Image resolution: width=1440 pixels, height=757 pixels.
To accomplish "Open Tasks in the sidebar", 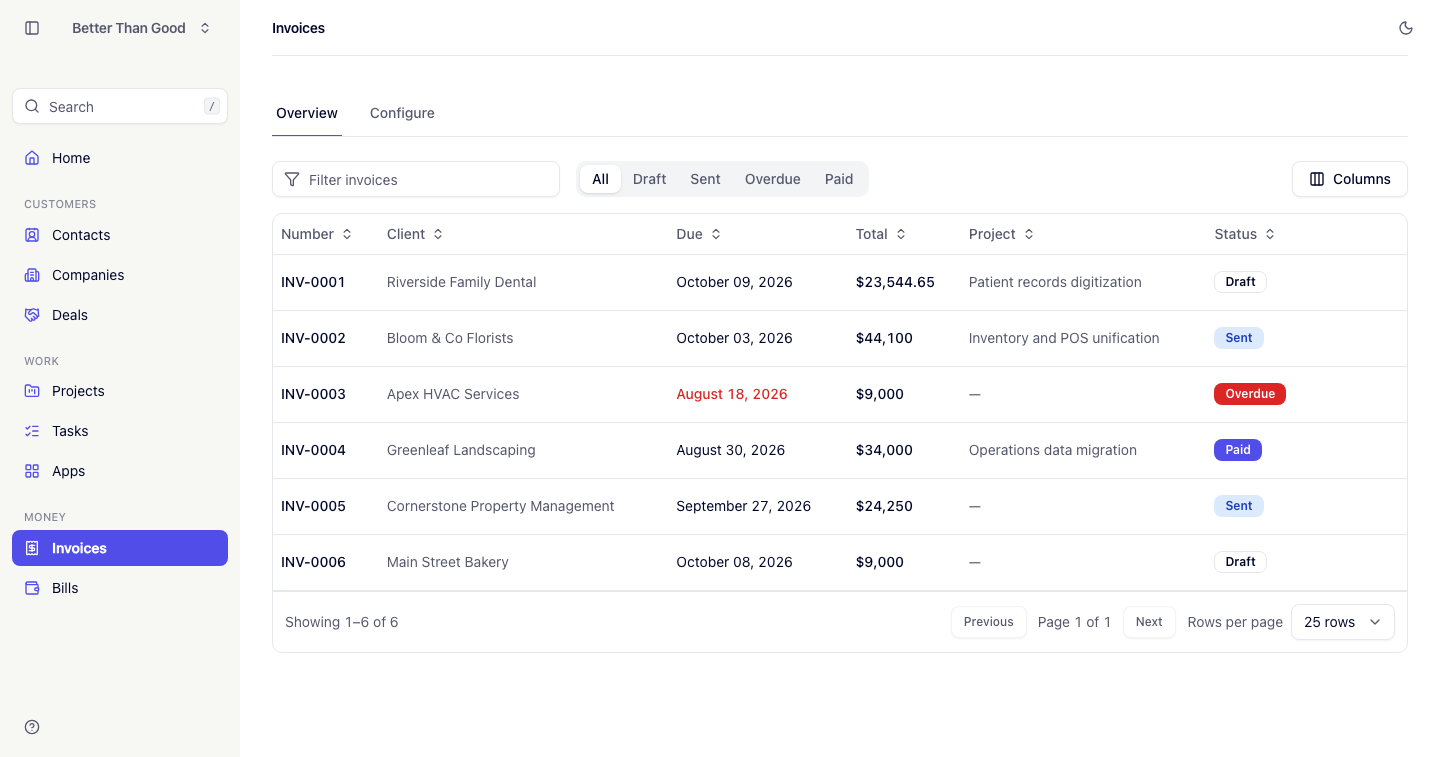I will (x=120, y=431).
